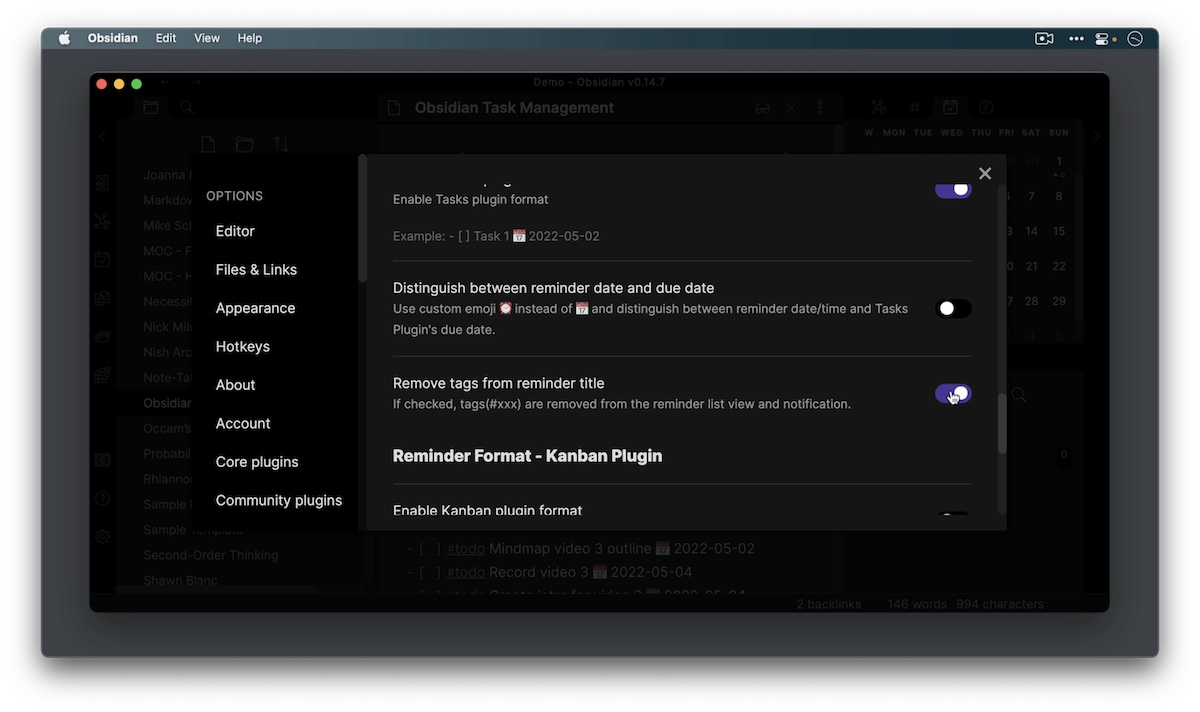
Task: Collapse the left sidebar with the arrow
Action: coord(102,137)
